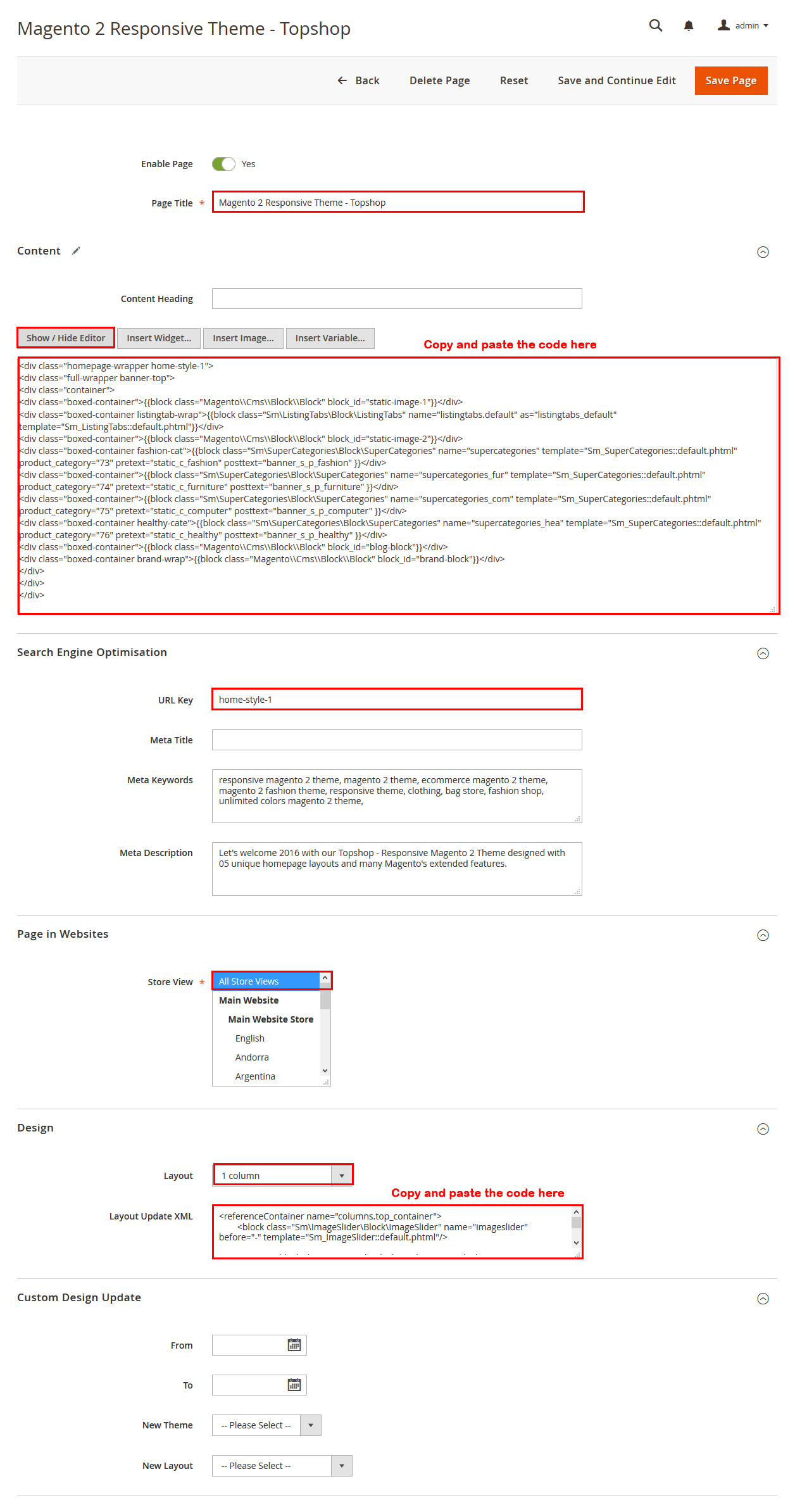Collapse the Content section chevron
This screenshot has height=1512, width=795.
763,252
